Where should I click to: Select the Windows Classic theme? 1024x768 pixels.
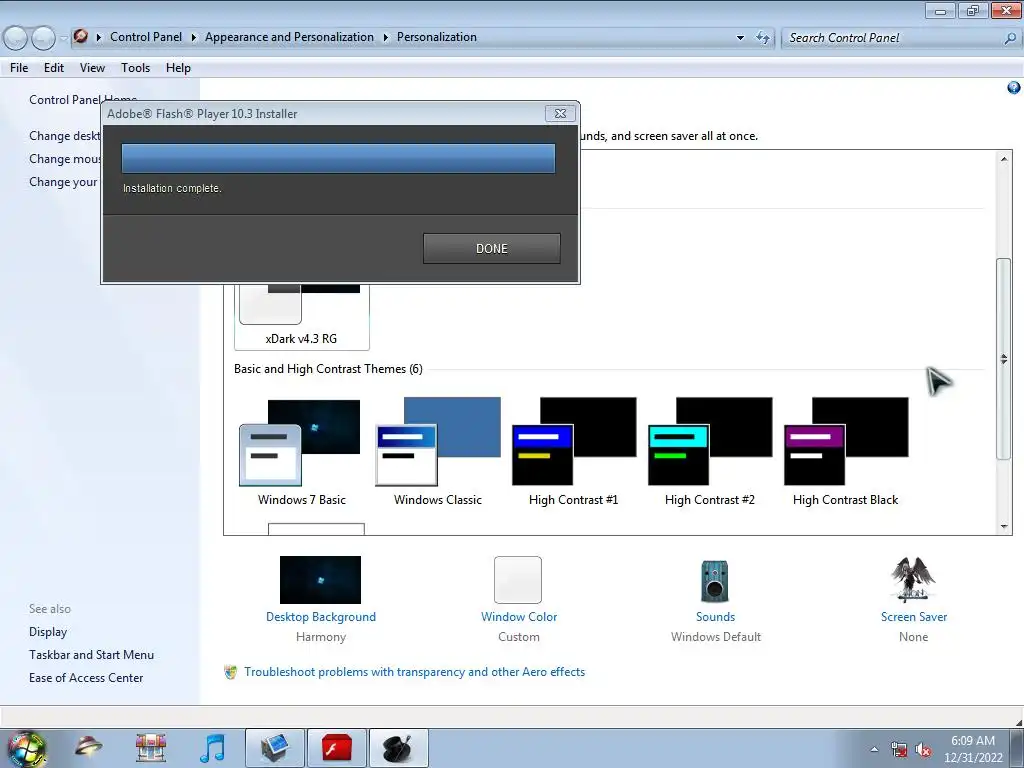438,452
